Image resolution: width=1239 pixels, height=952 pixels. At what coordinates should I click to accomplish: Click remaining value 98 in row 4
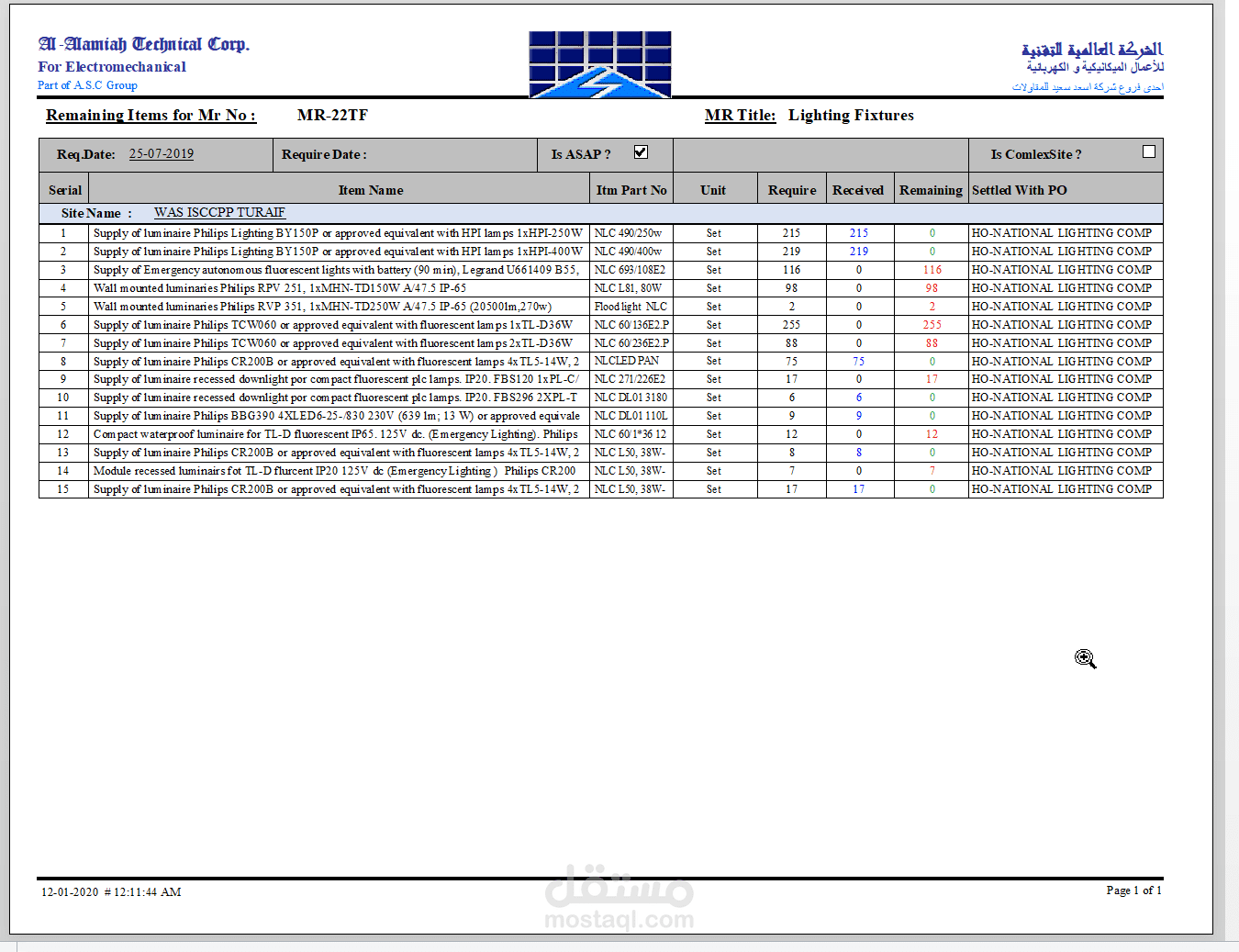pyautogui.click(x=932, y=288)
